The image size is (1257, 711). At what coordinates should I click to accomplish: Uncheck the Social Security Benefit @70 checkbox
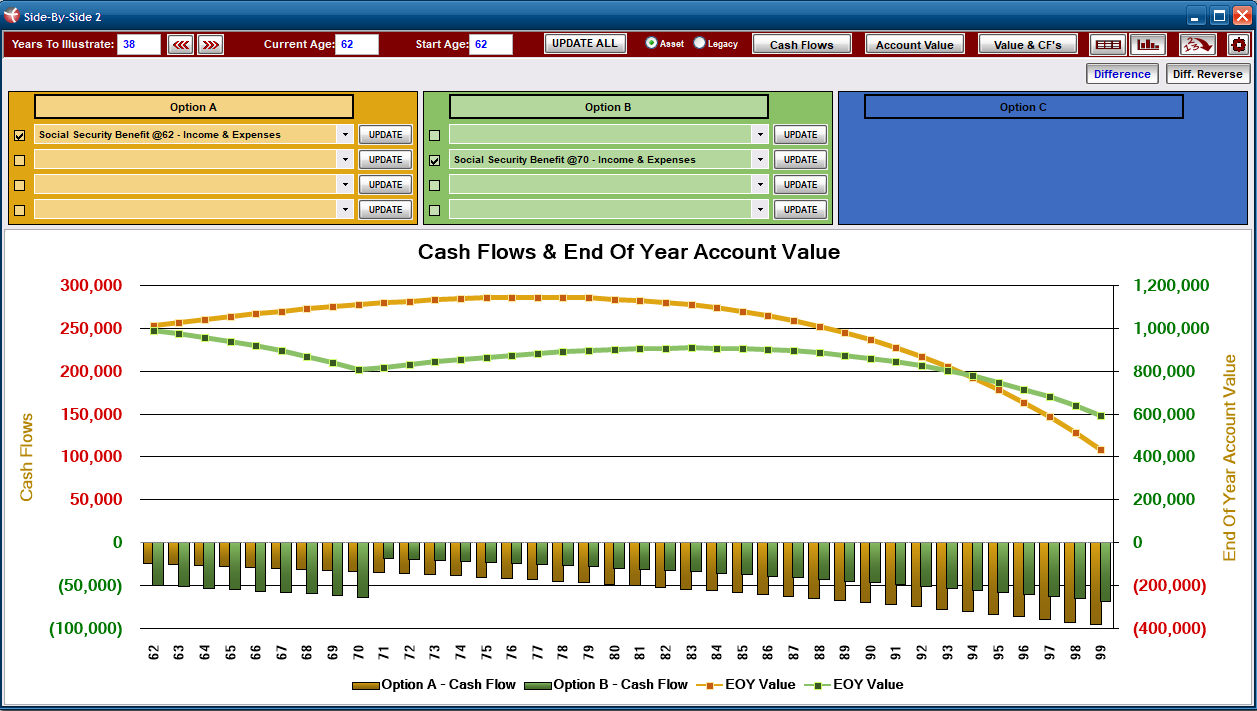pos(434,160)
